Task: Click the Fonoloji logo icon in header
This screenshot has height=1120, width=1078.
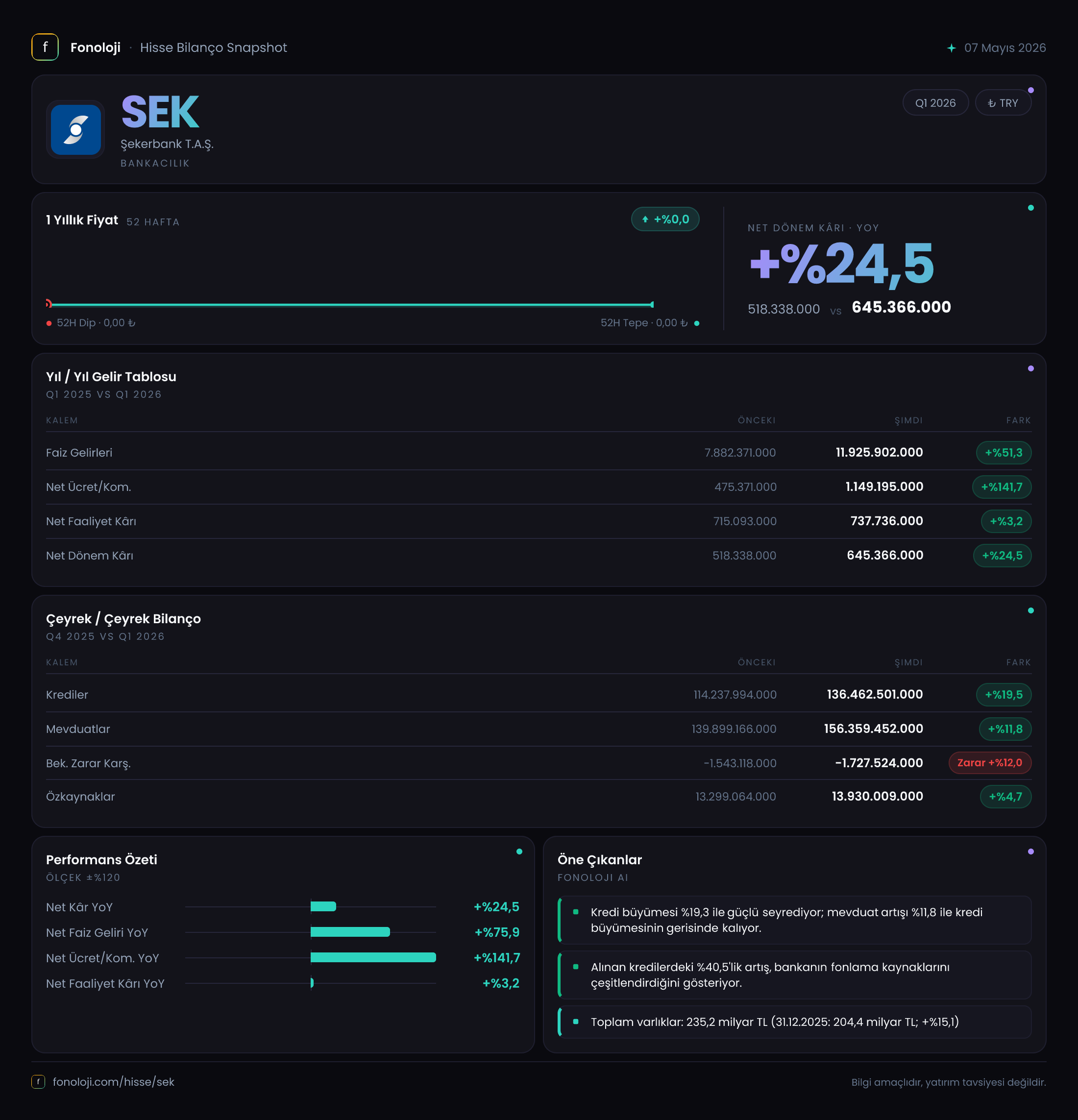Action: pyautogui.click(x=45, y=48)
